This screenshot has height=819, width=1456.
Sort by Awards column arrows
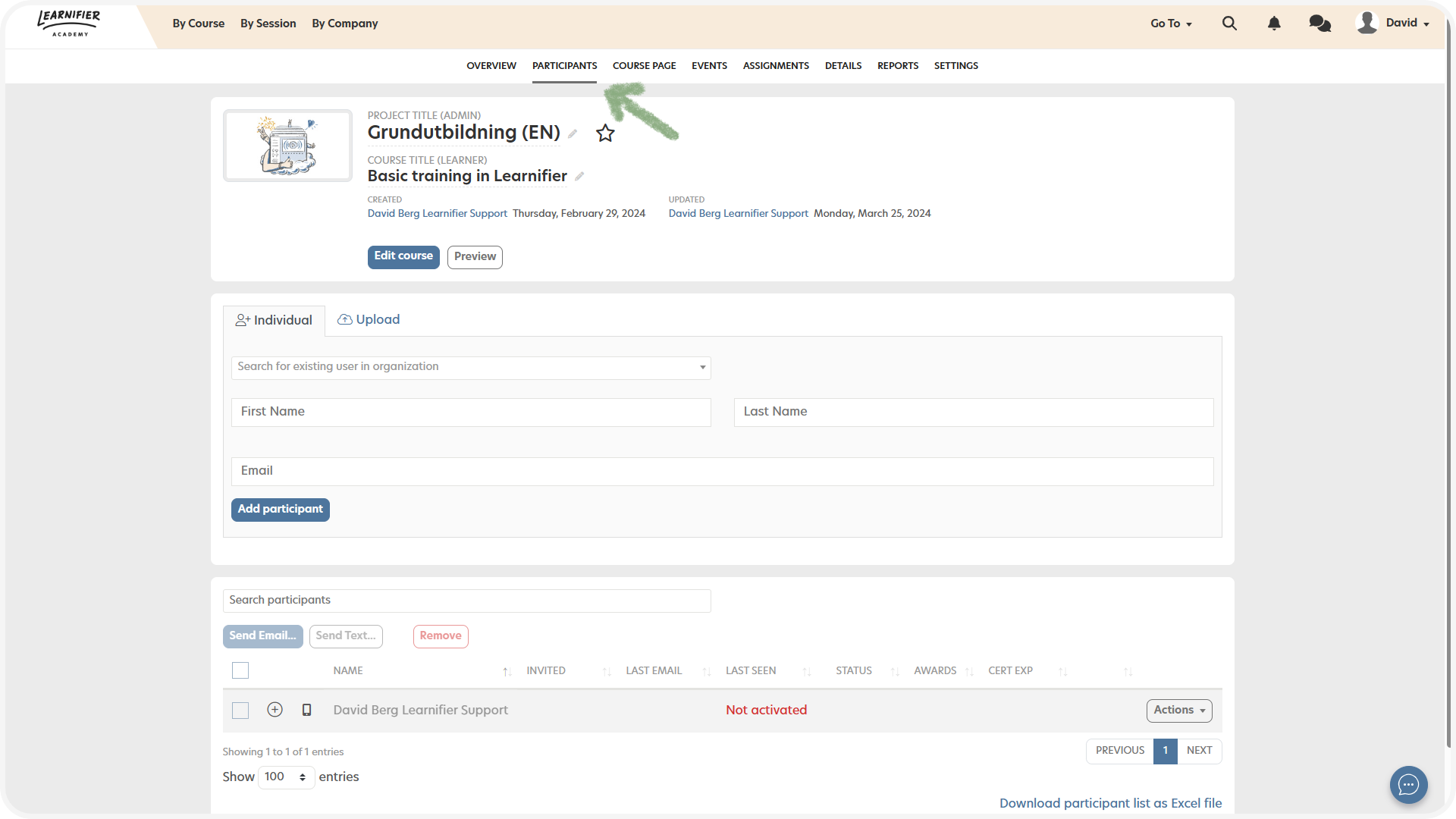coord(969,672)
